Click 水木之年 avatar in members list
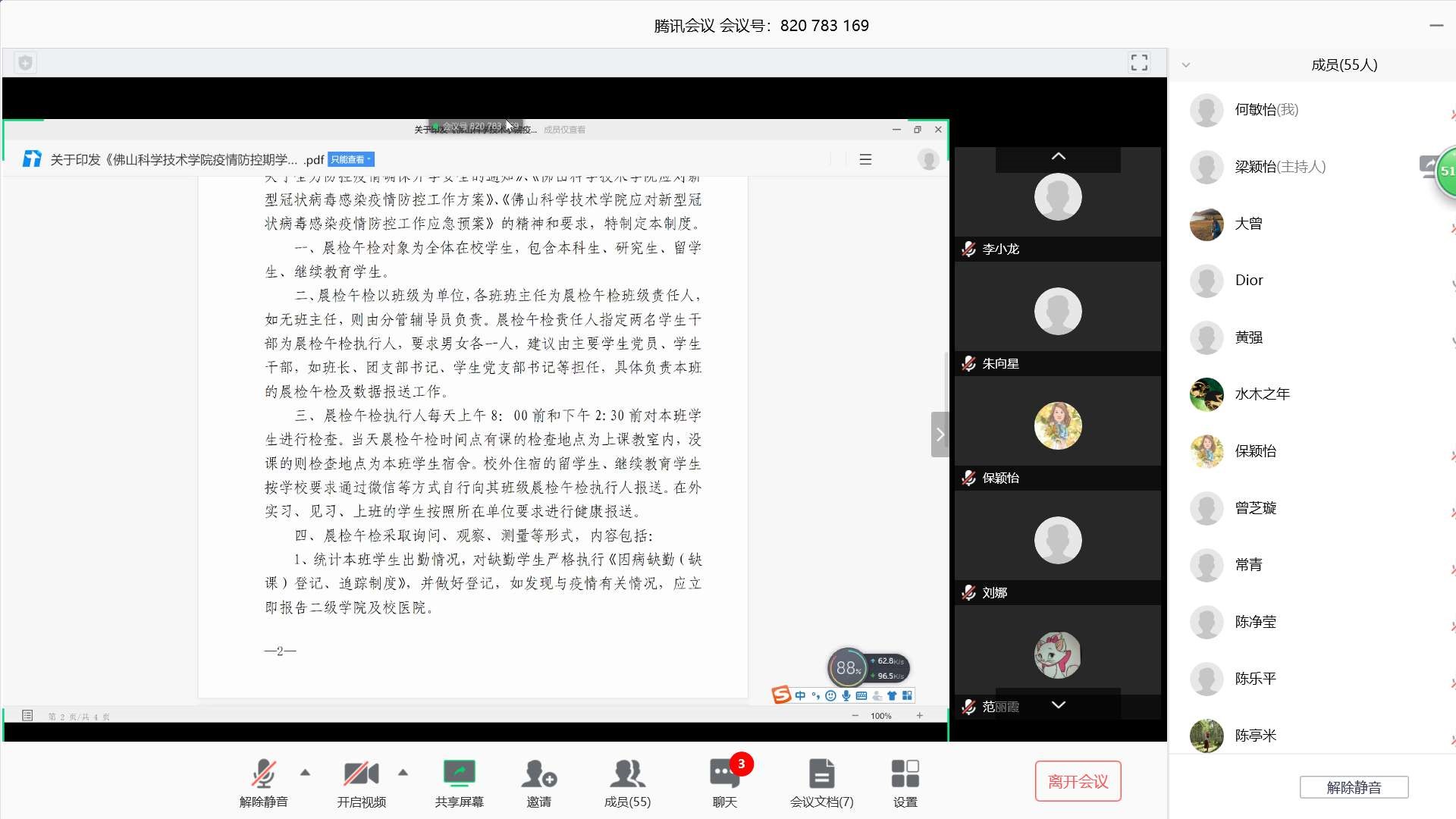This screenshot has width=1456, height=819. 1207,394
